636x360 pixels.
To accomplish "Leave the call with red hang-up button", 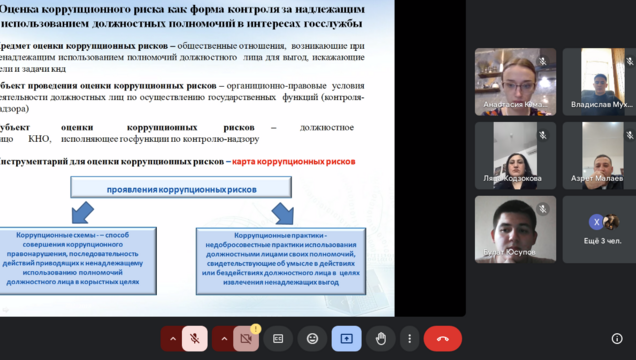I will [x=443, y=339].
